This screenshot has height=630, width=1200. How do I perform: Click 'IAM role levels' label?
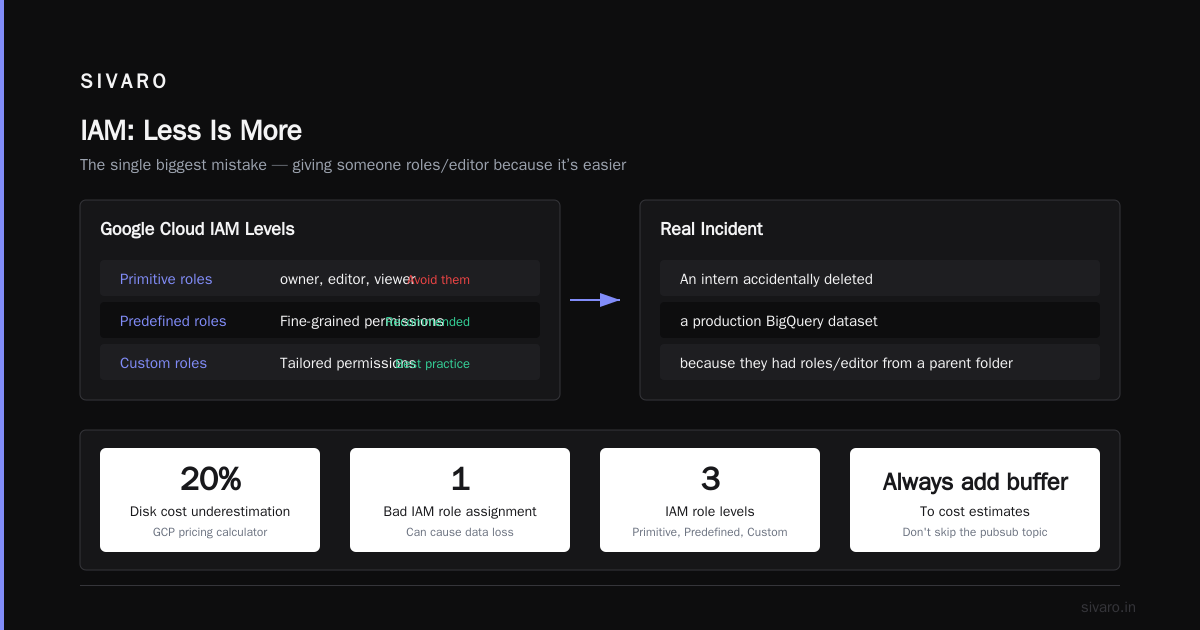pyautogui.click(x=710, y=511)
